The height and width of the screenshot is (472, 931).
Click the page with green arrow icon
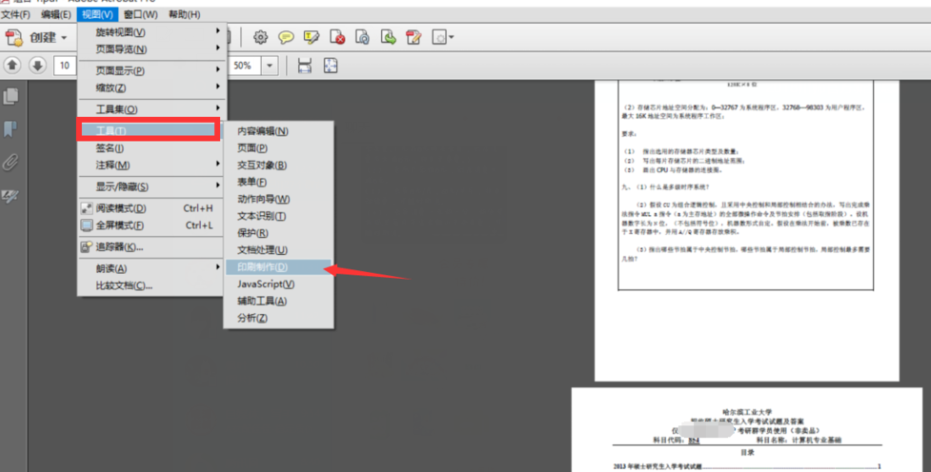tap(388, 37)
